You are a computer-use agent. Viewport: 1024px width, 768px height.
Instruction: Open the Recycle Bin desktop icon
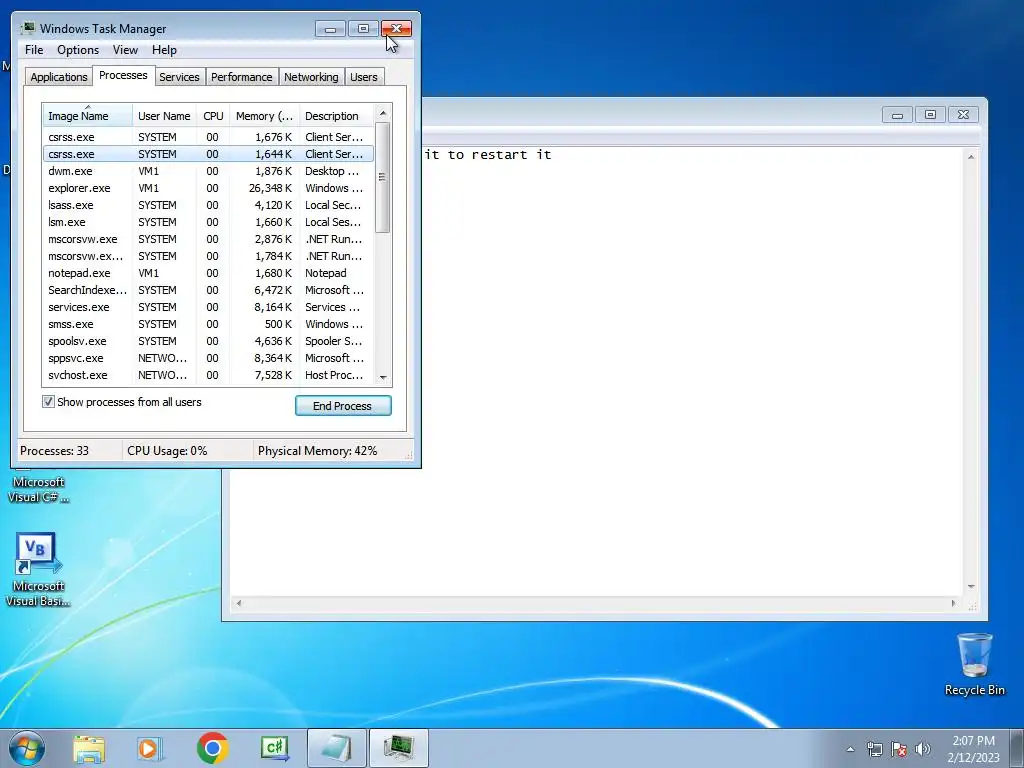974,664
